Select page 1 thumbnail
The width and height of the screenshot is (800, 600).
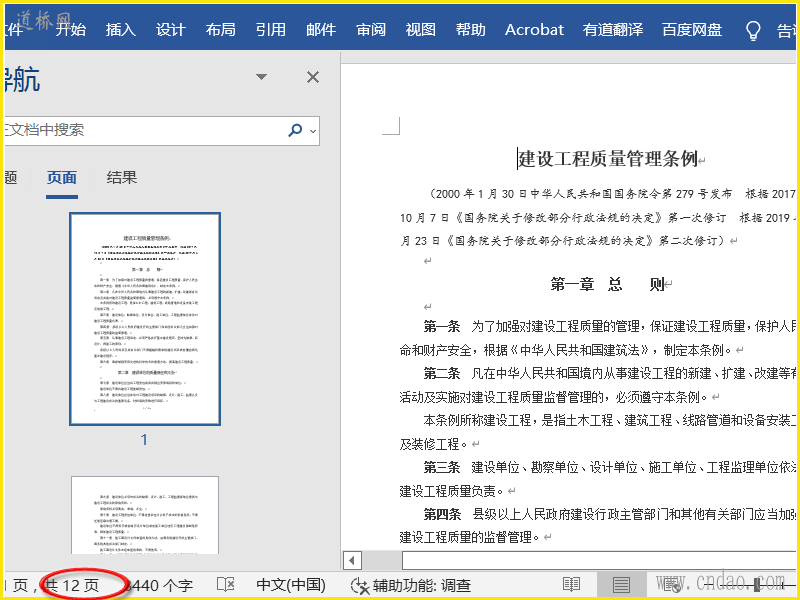click(145, 319)
